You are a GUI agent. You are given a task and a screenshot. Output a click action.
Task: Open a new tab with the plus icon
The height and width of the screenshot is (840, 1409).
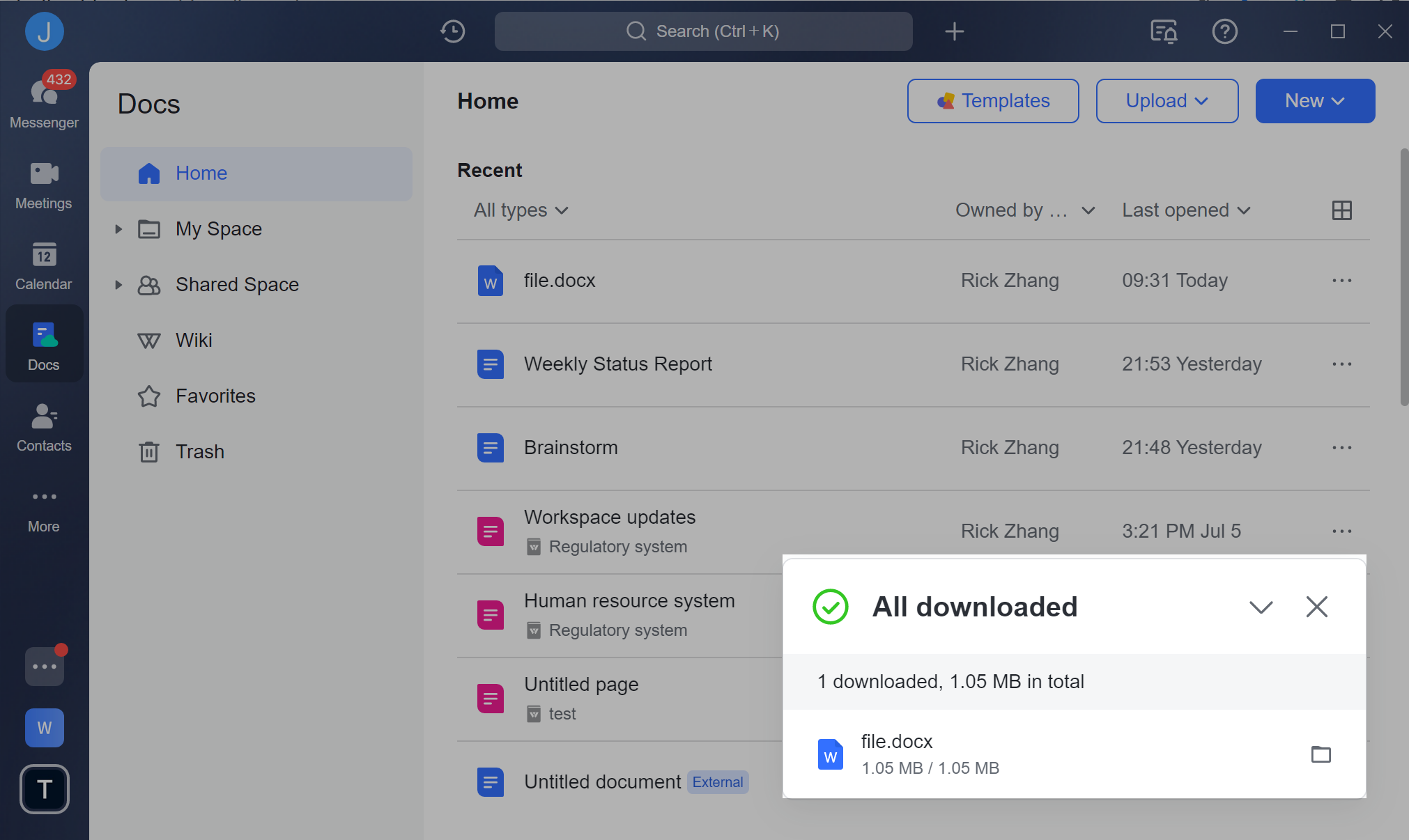coord(953,31)
